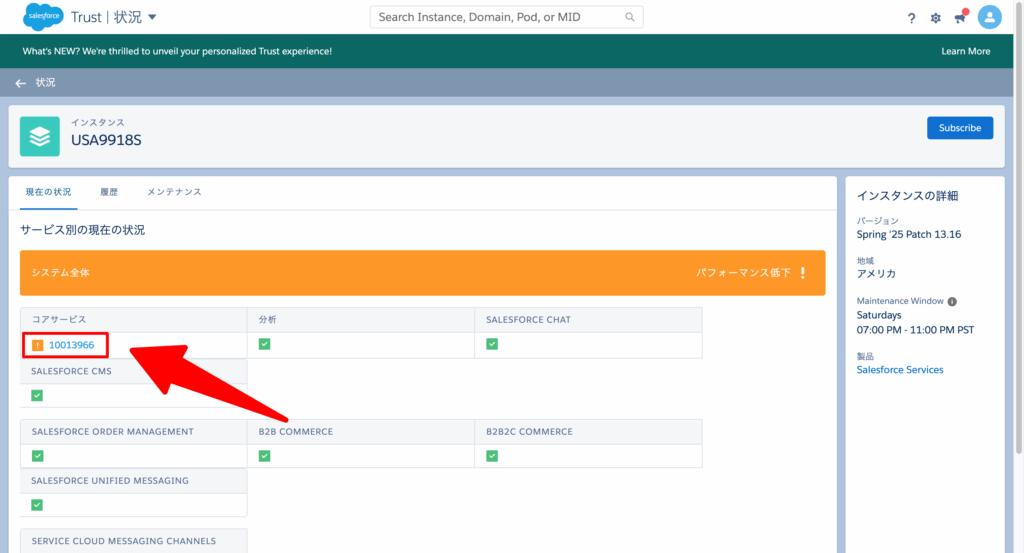This screenshot has width=1024, height=553.
Task: Click the SALESFORCE UNIFIED MESSAGING header
Action: coord(110,481)
